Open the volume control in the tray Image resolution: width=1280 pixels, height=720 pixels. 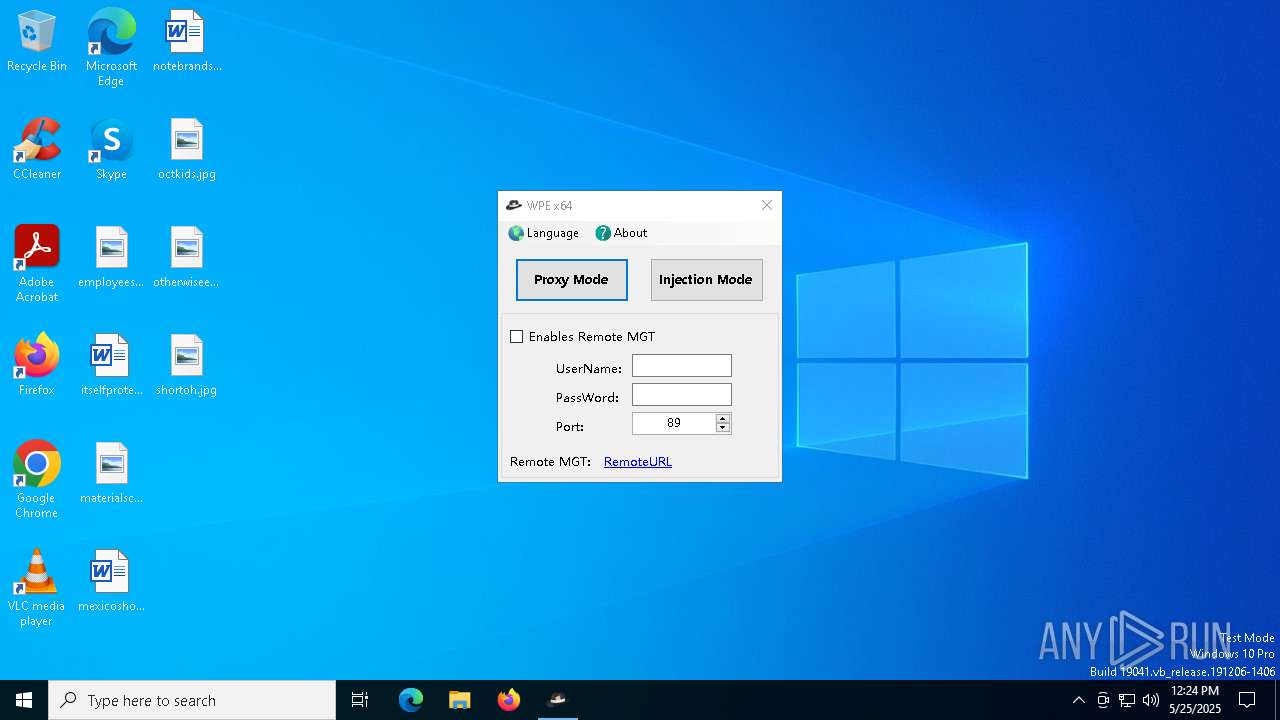(1151, 700)
